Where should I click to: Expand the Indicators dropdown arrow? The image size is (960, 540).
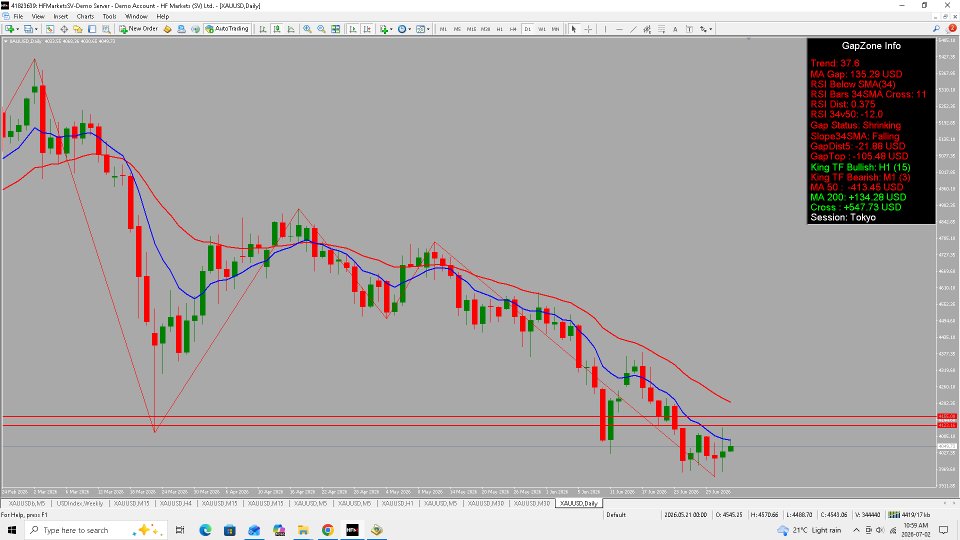[391, 29]
